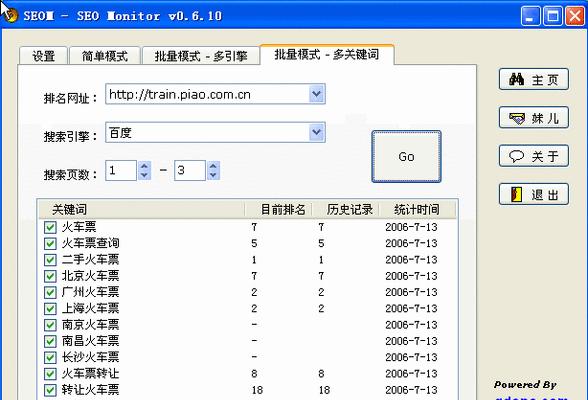Screen dimensions: 588x400
Task: Select the 南京火车票 keyword text
Action: point(90,324)
